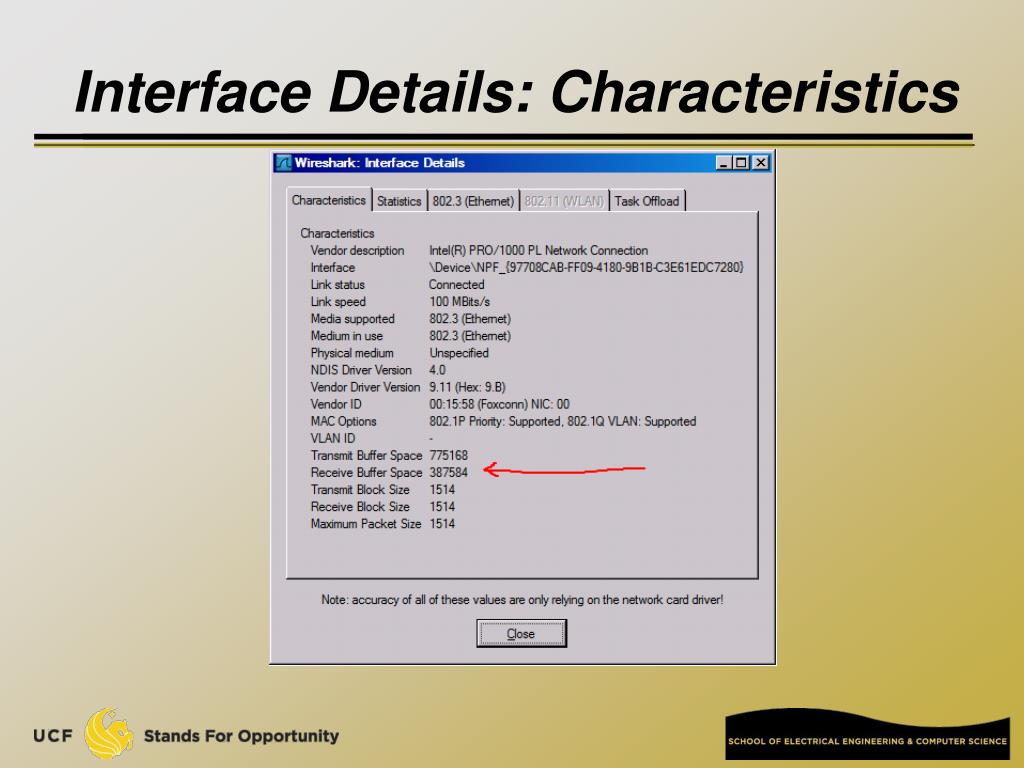Open the 802.3 (Ethernet) tab
Viewport: 1024px width, 768px height.
click(473, 201)
